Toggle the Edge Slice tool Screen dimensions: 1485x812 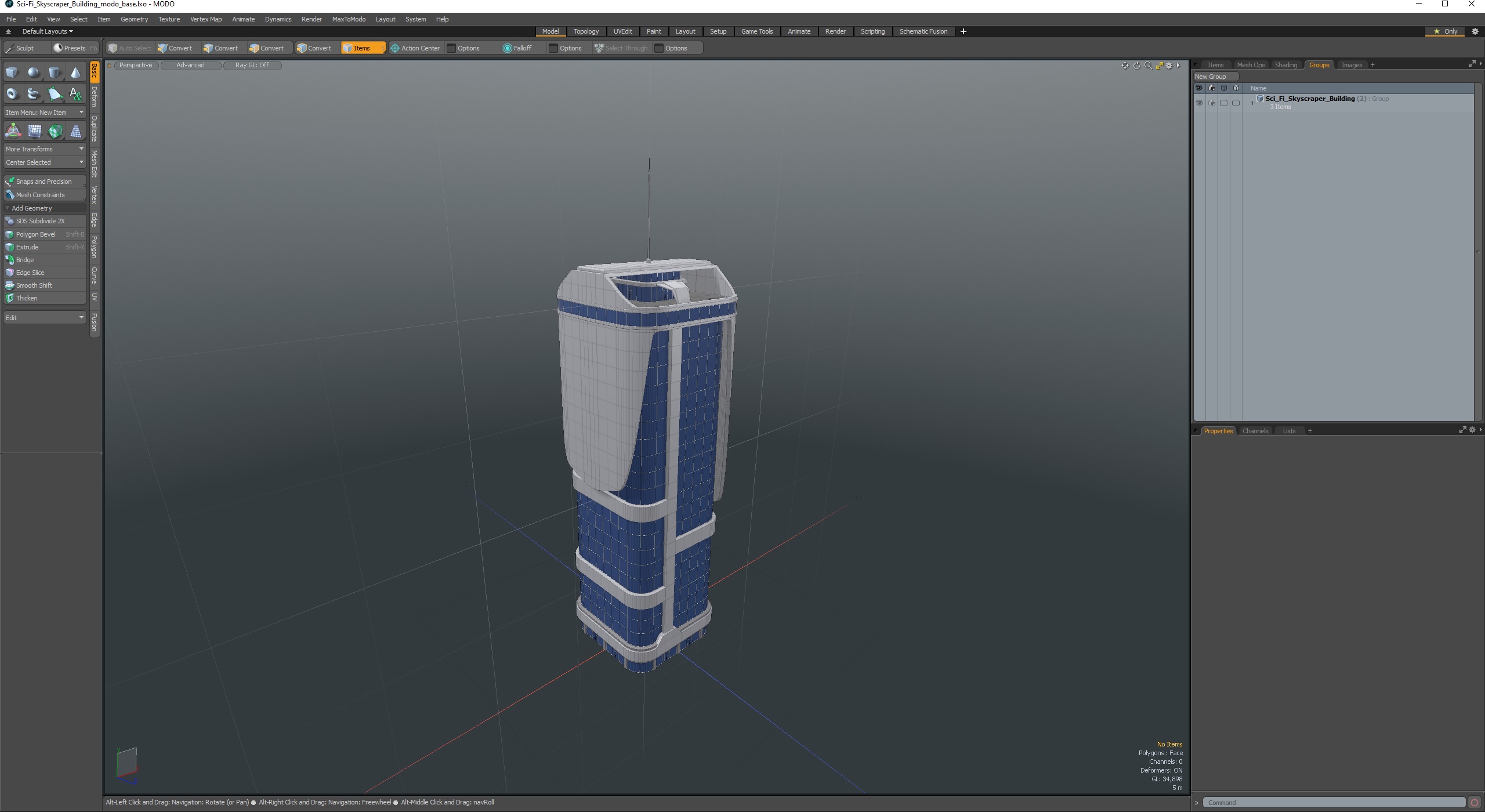(x=29, y=272)
